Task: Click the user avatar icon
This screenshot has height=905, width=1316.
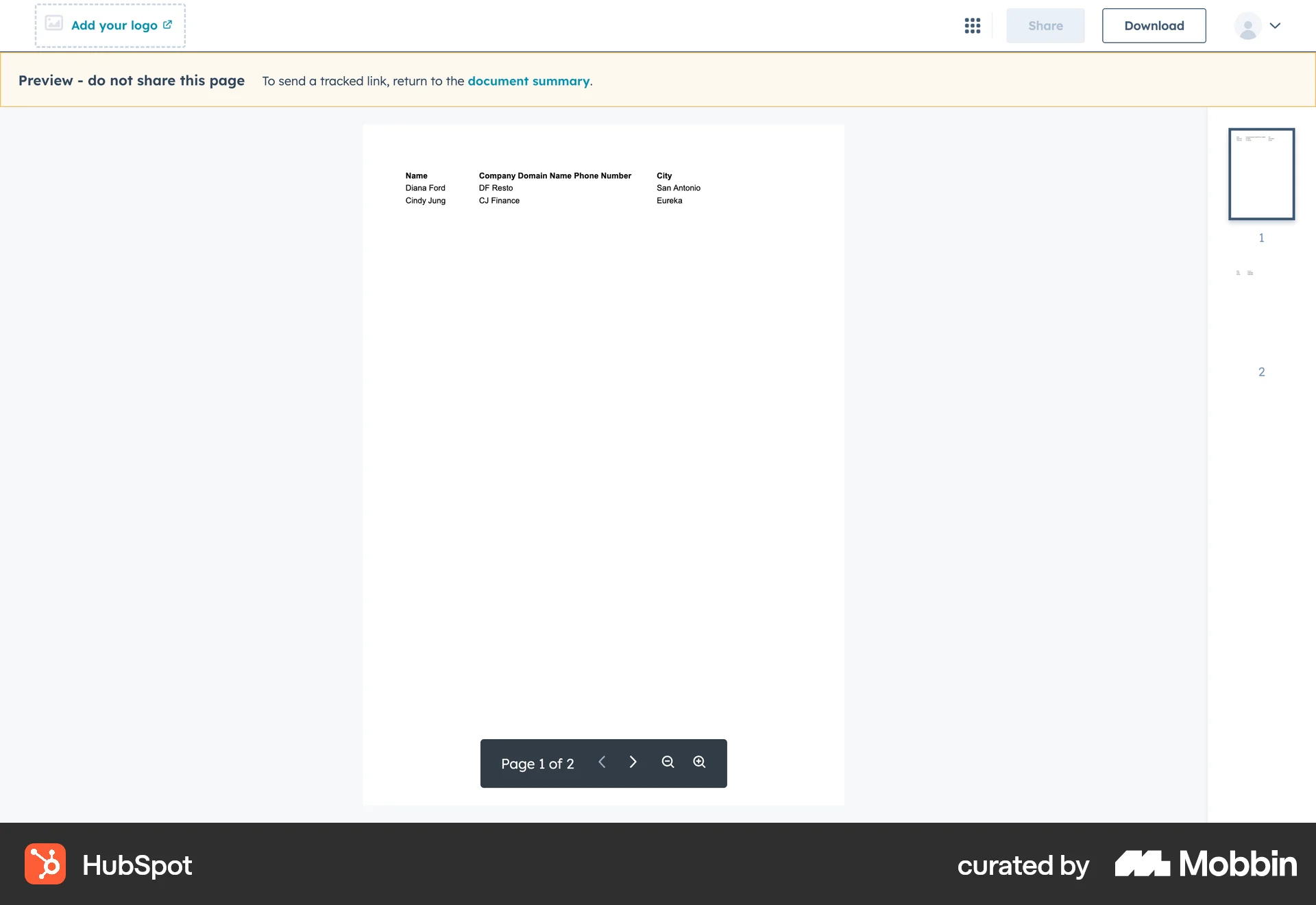Action: pos(1248,25)
